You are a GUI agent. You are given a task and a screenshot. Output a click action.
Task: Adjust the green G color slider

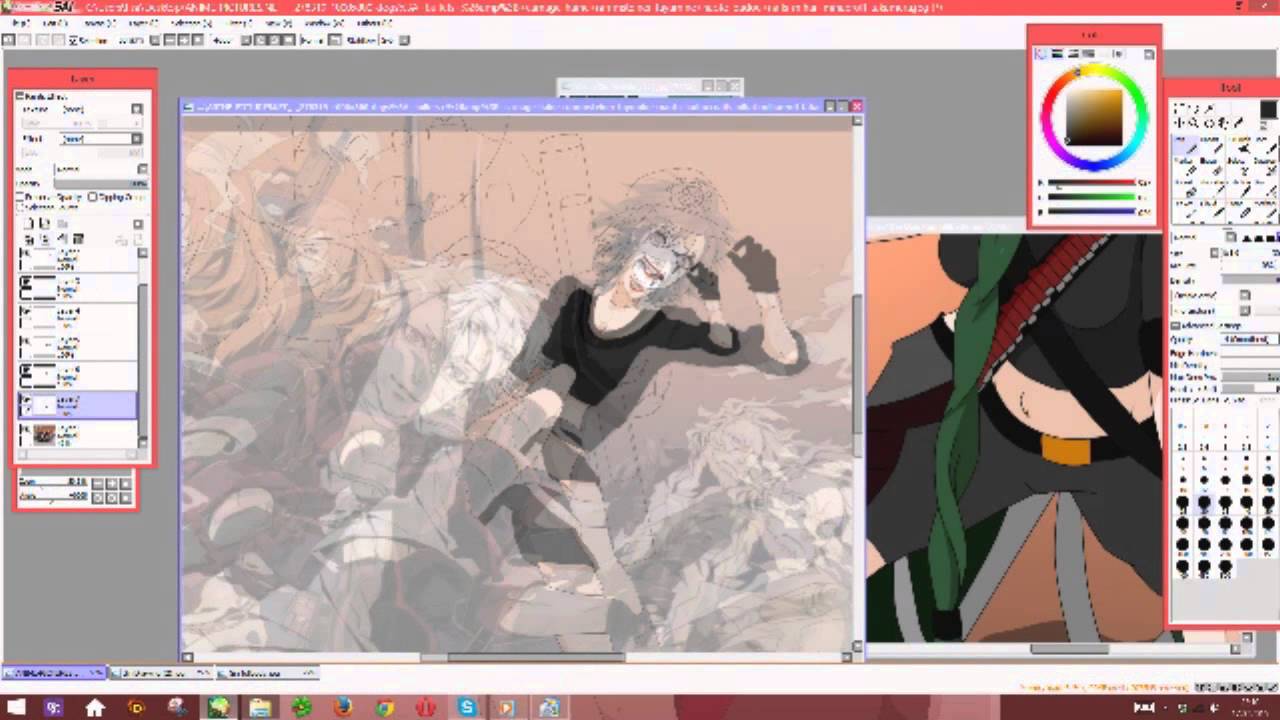1092,197
